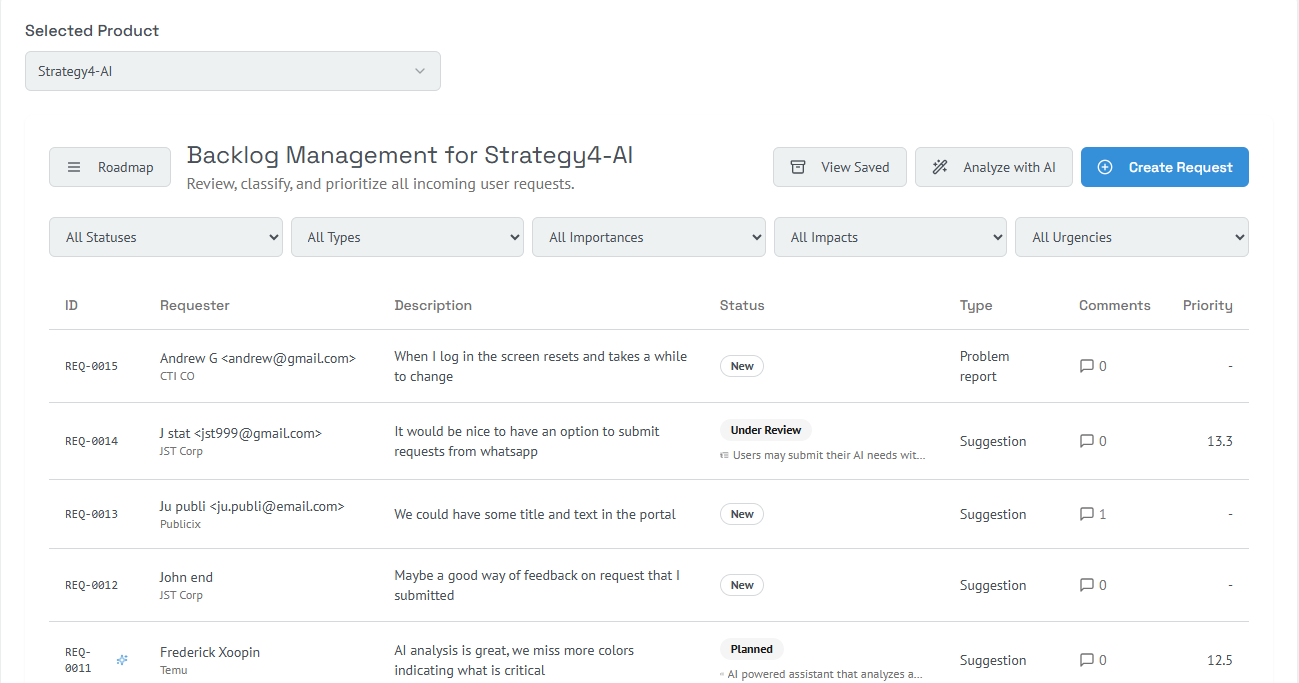This screenshot has height=683, width=1299.
Task: Open comments bubble for REQ-0015
Action: pyautogui.click(x=1087, y=366)
